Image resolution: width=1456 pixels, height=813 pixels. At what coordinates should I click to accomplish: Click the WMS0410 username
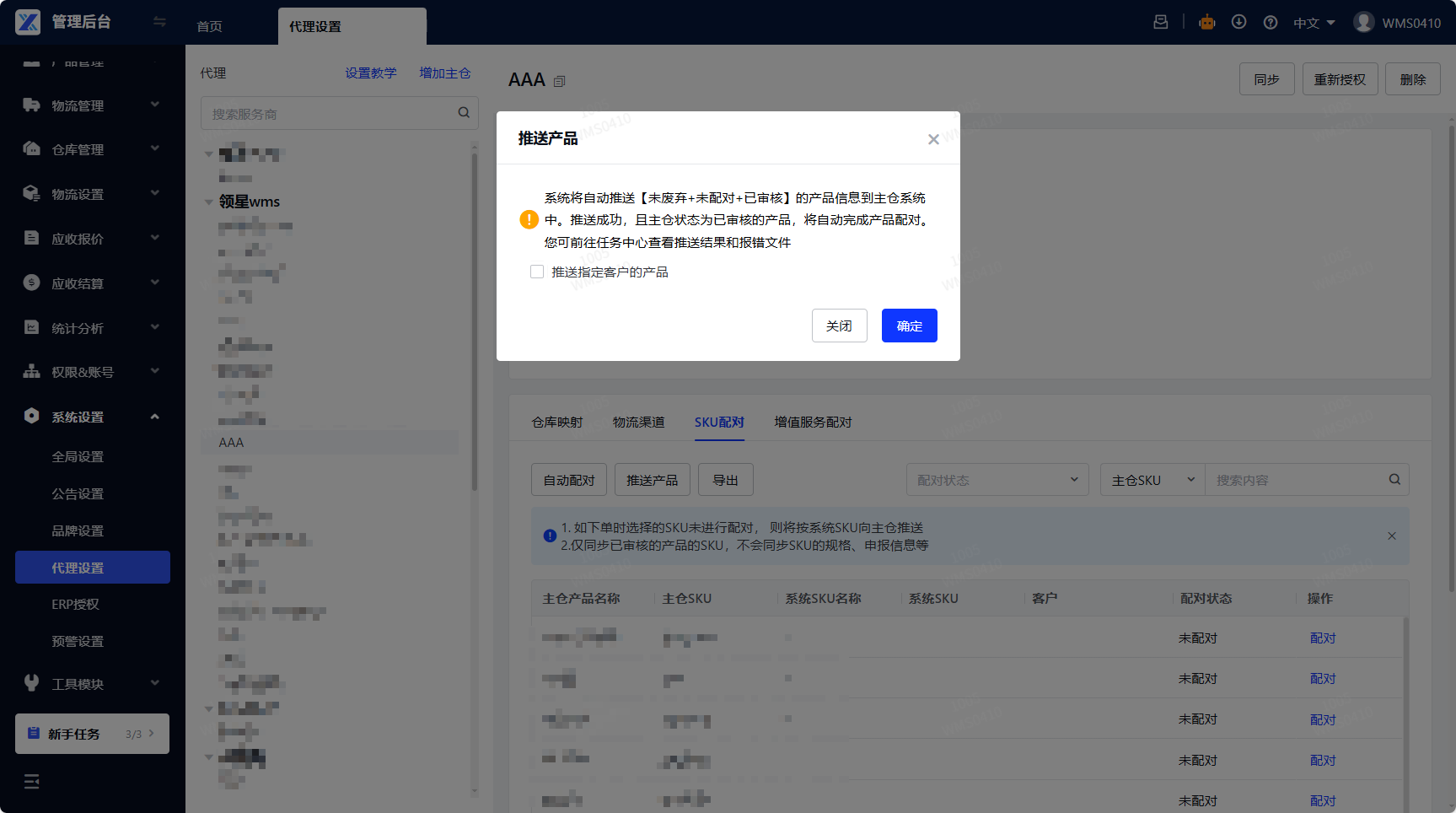coord(1411,23)
